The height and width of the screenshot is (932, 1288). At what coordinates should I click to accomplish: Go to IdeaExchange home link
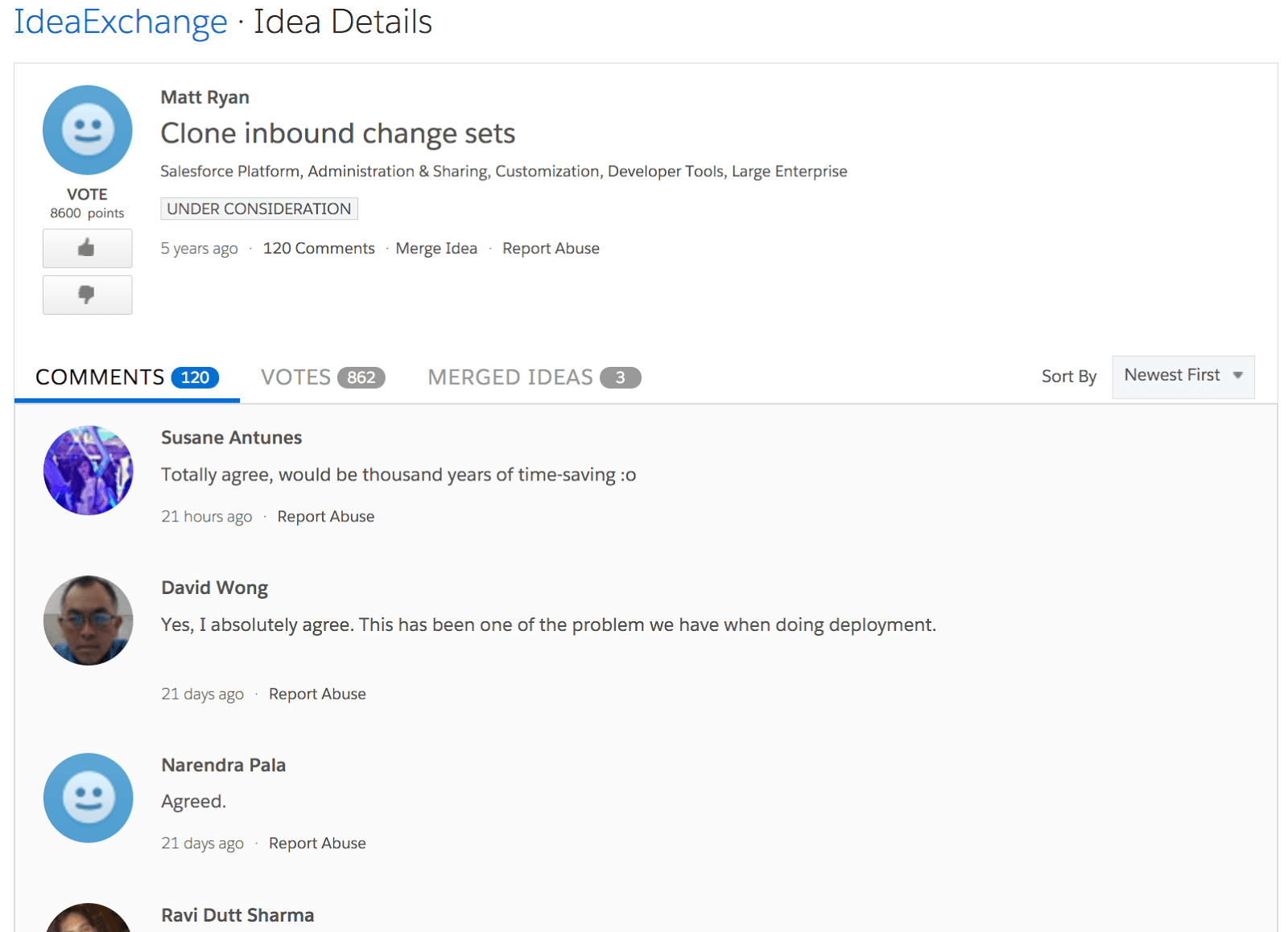pyautogui.click(x=121, y=22)
